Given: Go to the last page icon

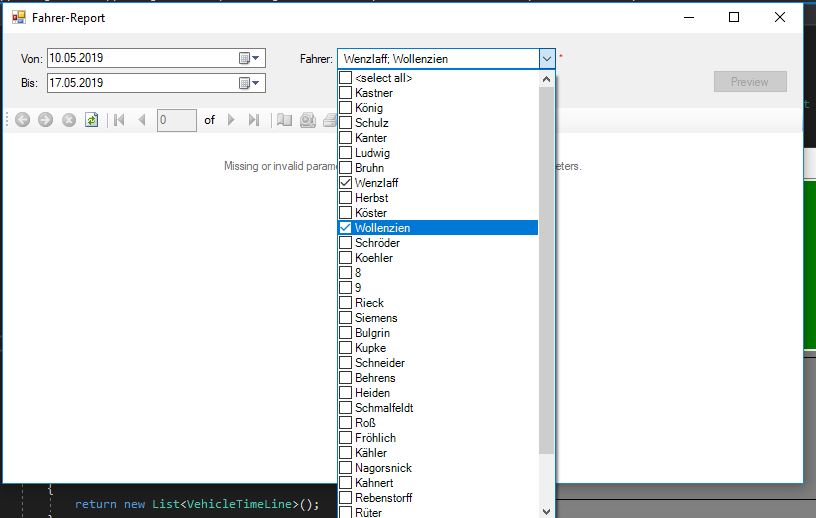Looking at the screenshot, I should tap(254, 120).
